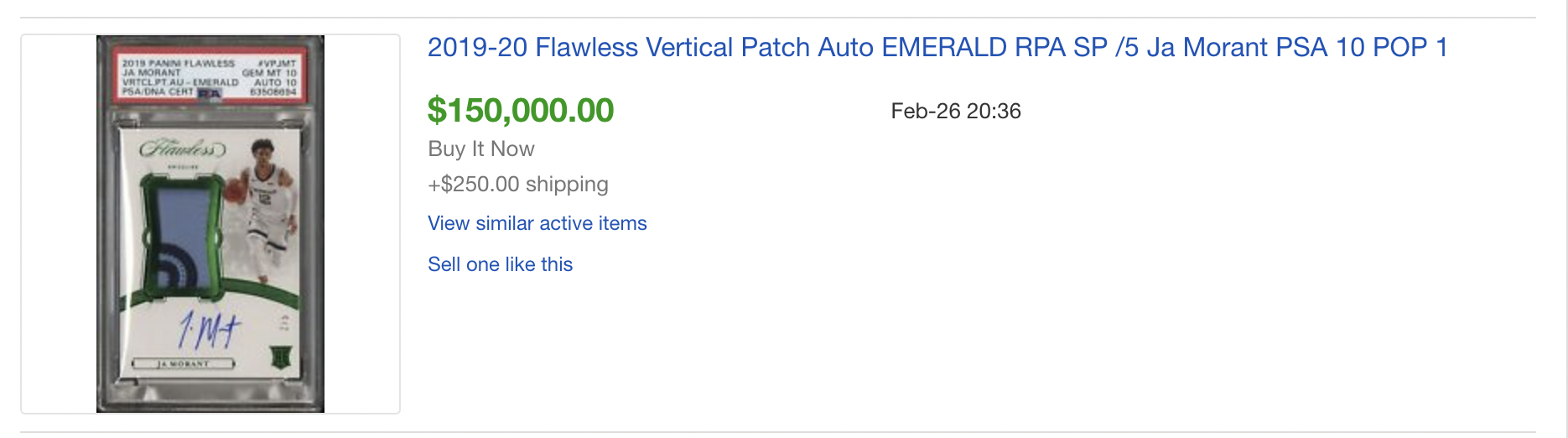This screenshot has height=438, width=1568.
Task: Click the Feb-26 20:36 sale date
Action: tap(956, 111)
